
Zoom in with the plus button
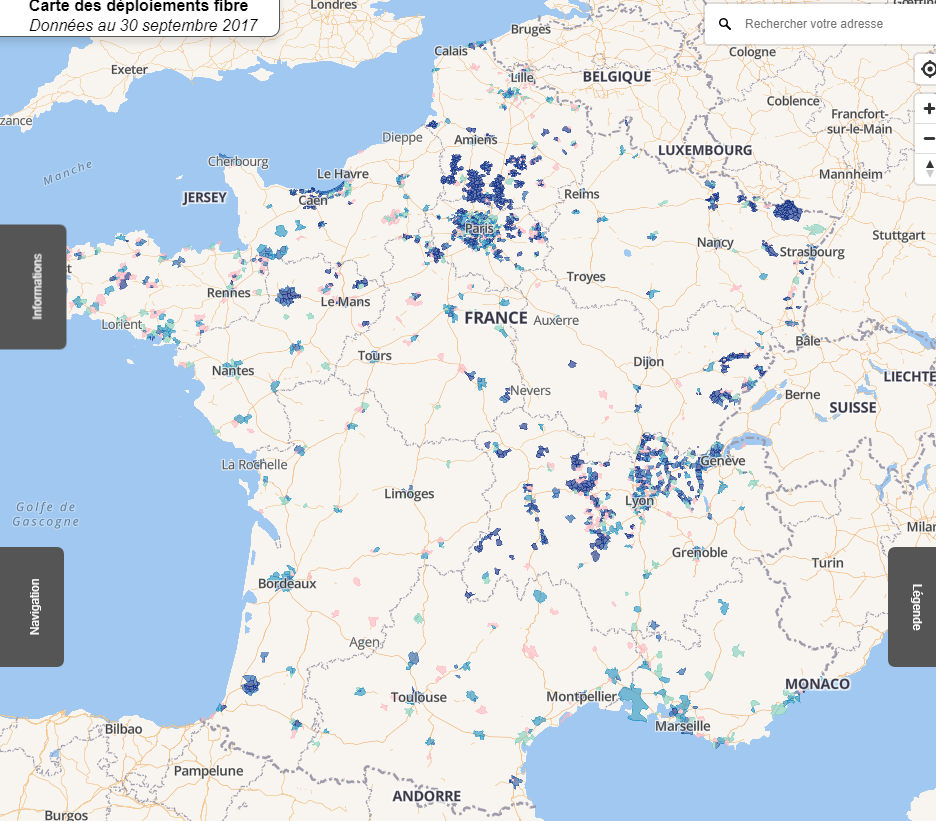click(x=928, y=109)
